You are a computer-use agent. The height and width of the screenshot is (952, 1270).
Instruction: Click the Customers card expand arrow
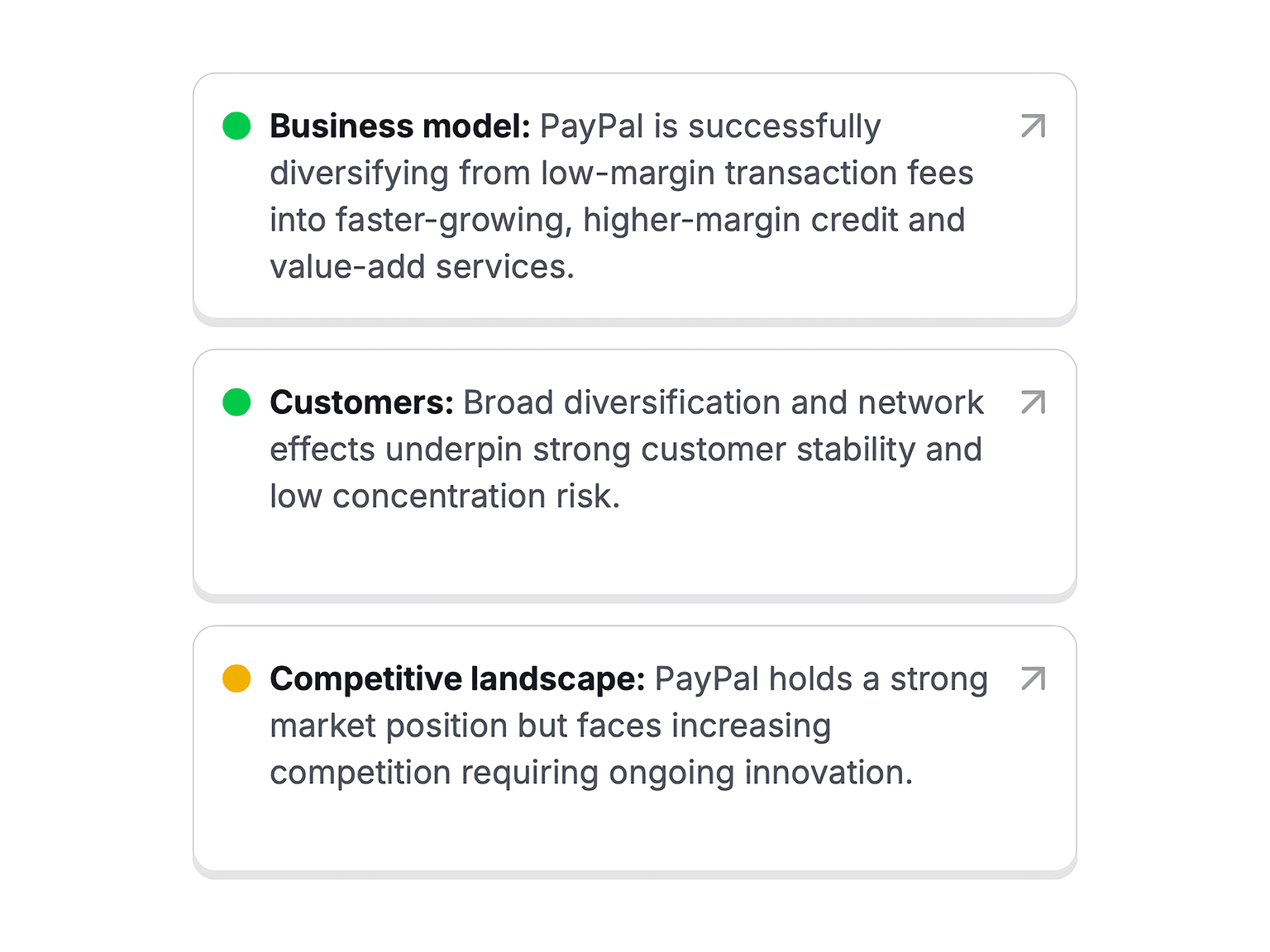(1033, 402)
